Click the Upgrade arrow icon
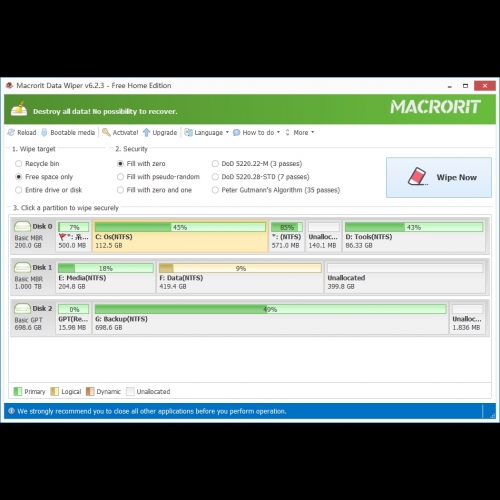This screenshot has width=500, height=500. coord(146,132)
